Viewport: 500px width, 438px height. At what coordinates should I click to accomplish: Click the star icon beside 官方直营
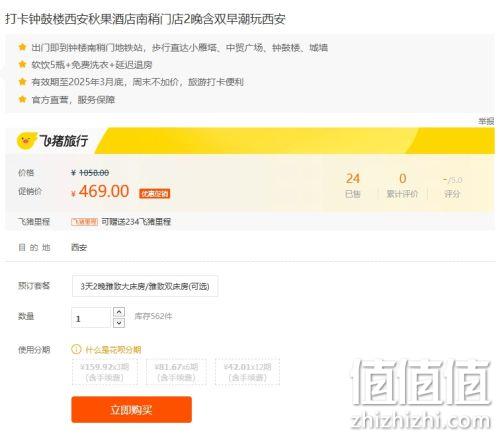(22, 99)
